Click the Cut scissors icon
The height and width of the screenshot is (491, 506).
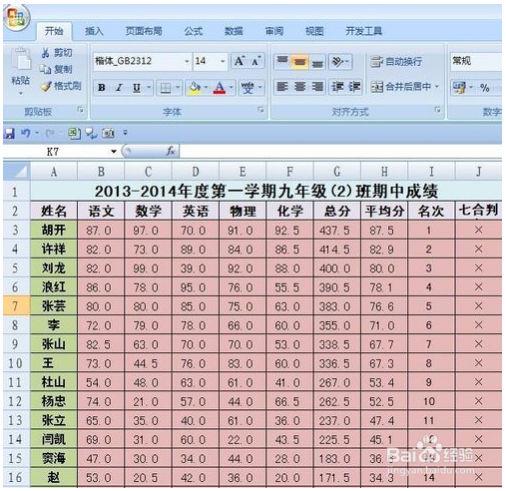pos(46,53)
